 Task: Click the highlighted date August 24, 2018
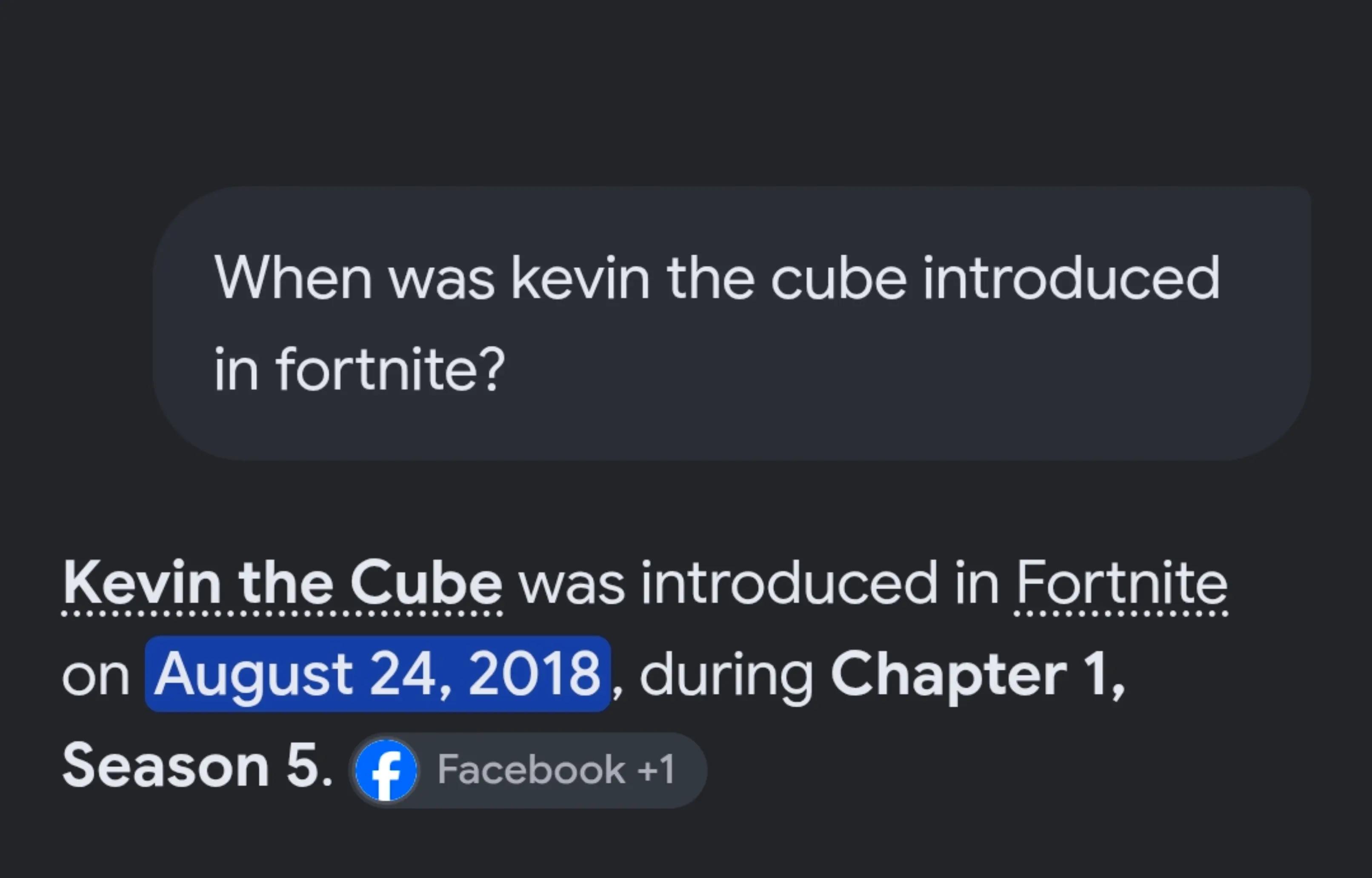[x=377, y=674]
